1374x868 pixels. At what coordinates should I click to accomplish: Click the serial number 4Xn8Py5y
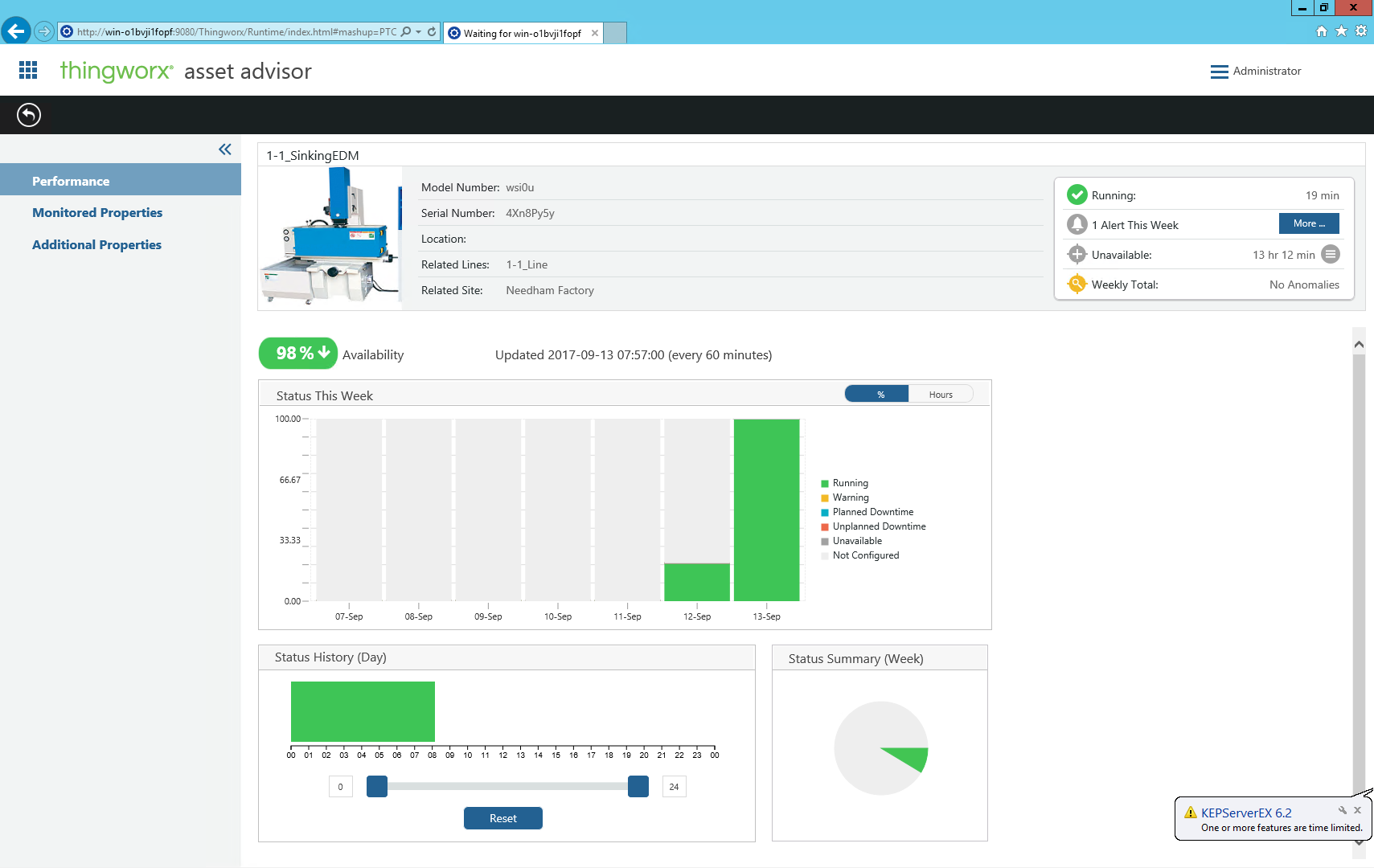pyautogui.click(x=530, y=214)
